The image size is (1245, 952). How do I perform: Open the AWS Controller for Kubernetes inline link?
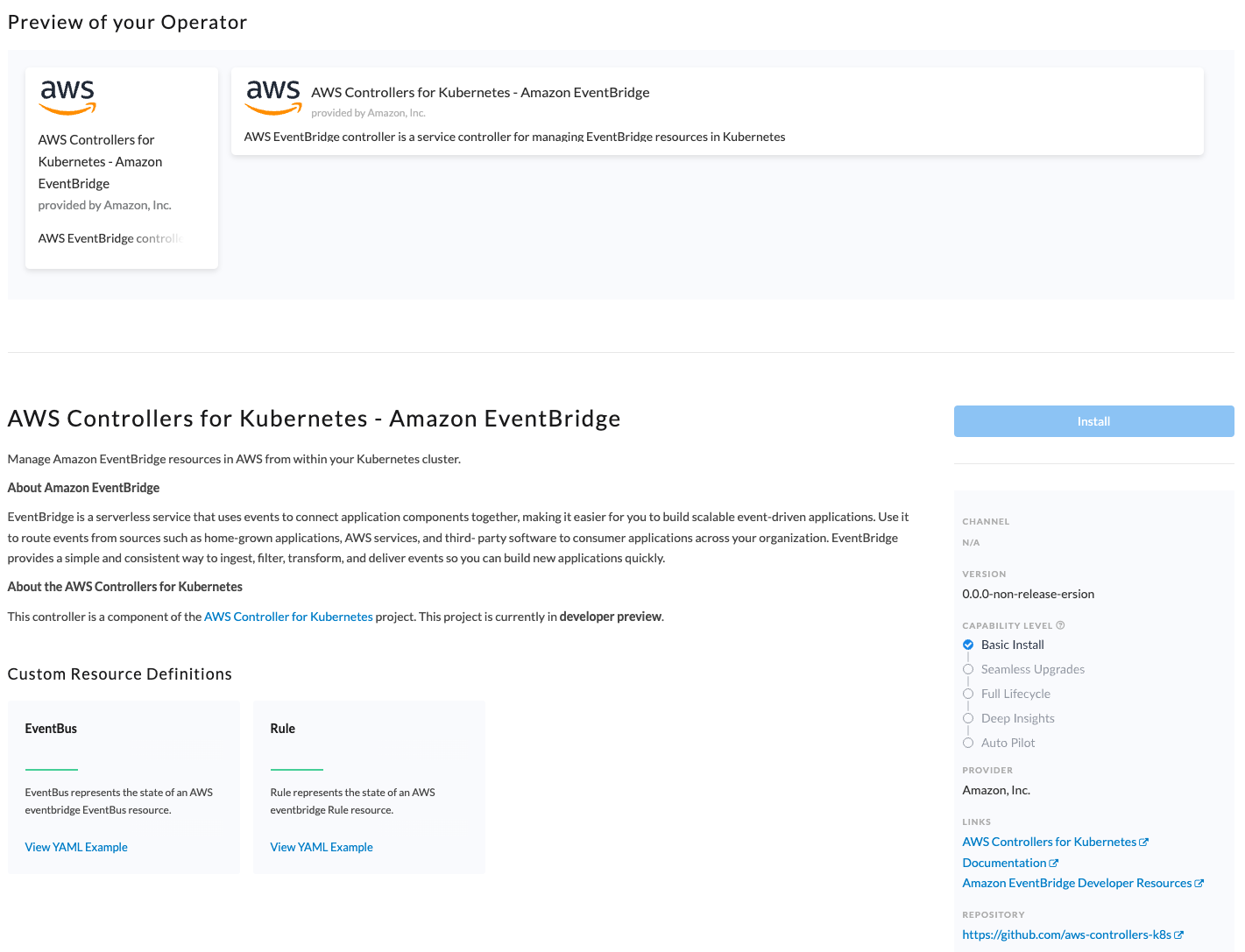[x=288, y=617]
